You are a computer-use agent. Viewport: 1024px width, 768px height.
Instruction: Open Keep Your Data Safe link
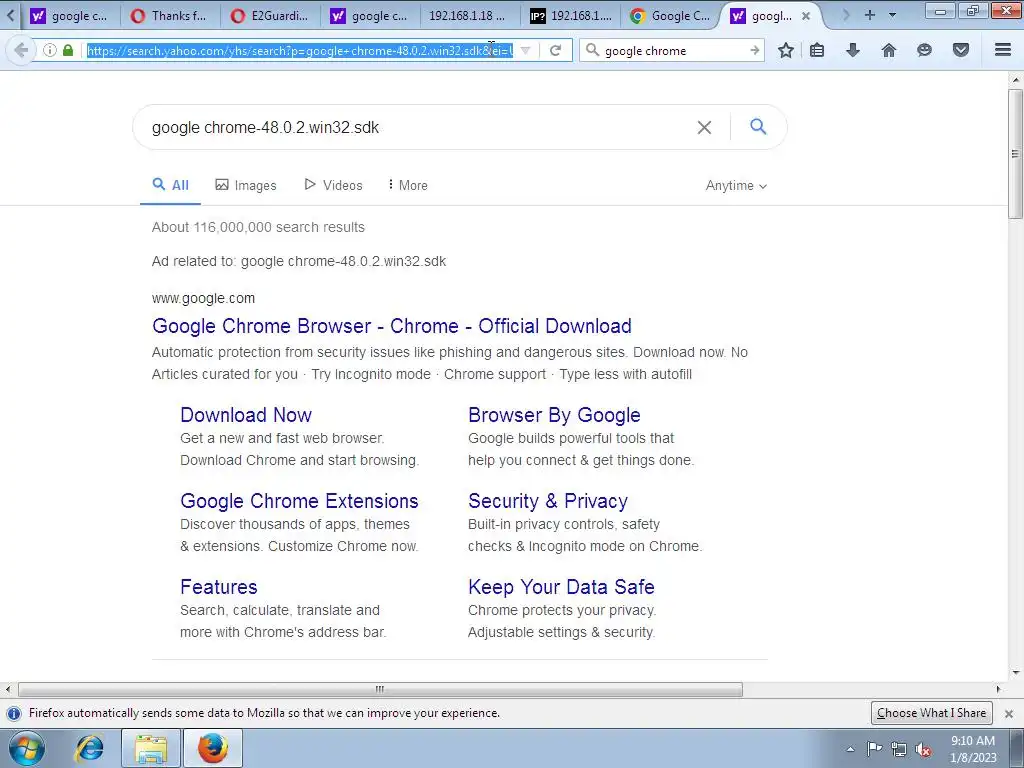[x=562, y=586]
